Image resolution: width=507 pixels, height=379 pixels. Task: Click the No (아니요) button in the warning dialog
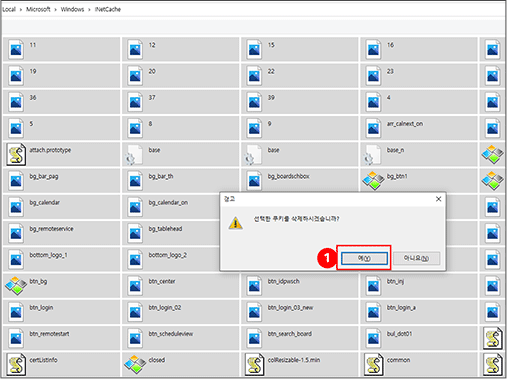(416, 258)
